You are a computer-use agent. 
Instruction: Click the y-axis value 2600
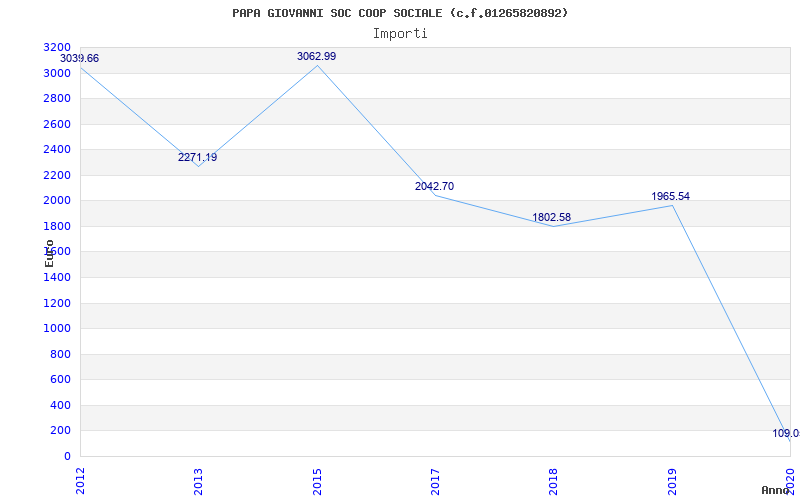click(x=58, y=124)
